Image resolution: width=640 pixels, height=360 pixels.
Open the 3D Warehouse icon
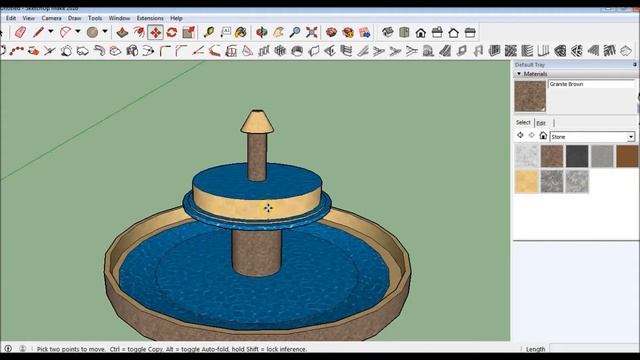tap(331, 32)
